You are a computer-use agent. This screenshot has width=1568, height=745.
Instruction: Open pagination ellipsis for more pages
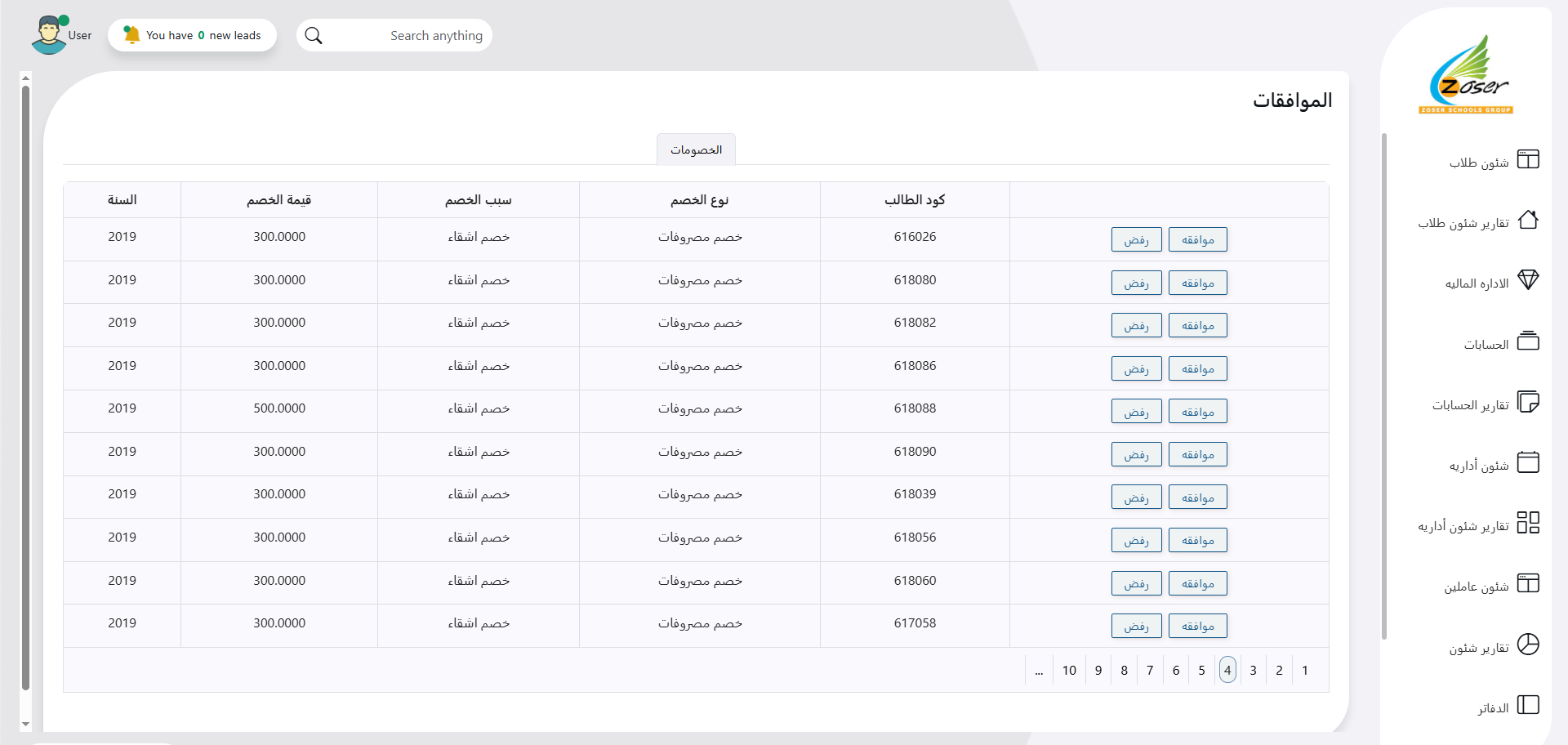click(1039, 671)
